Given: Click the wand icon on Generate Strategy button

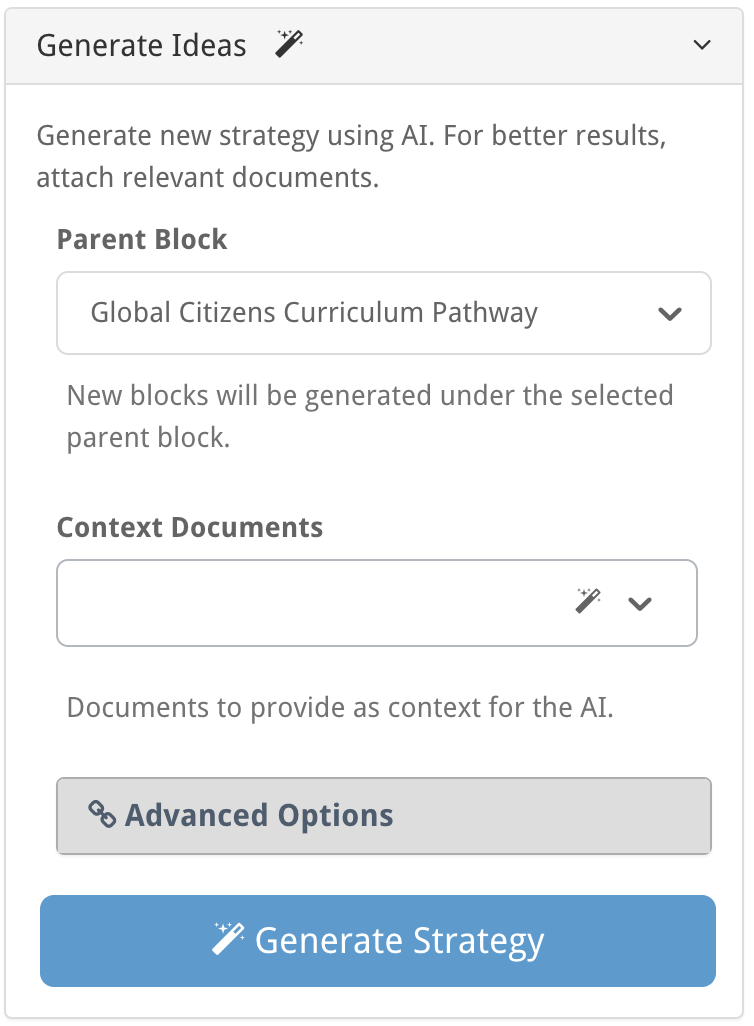Looking at the screenshot, I should click(x=228, y=938).
